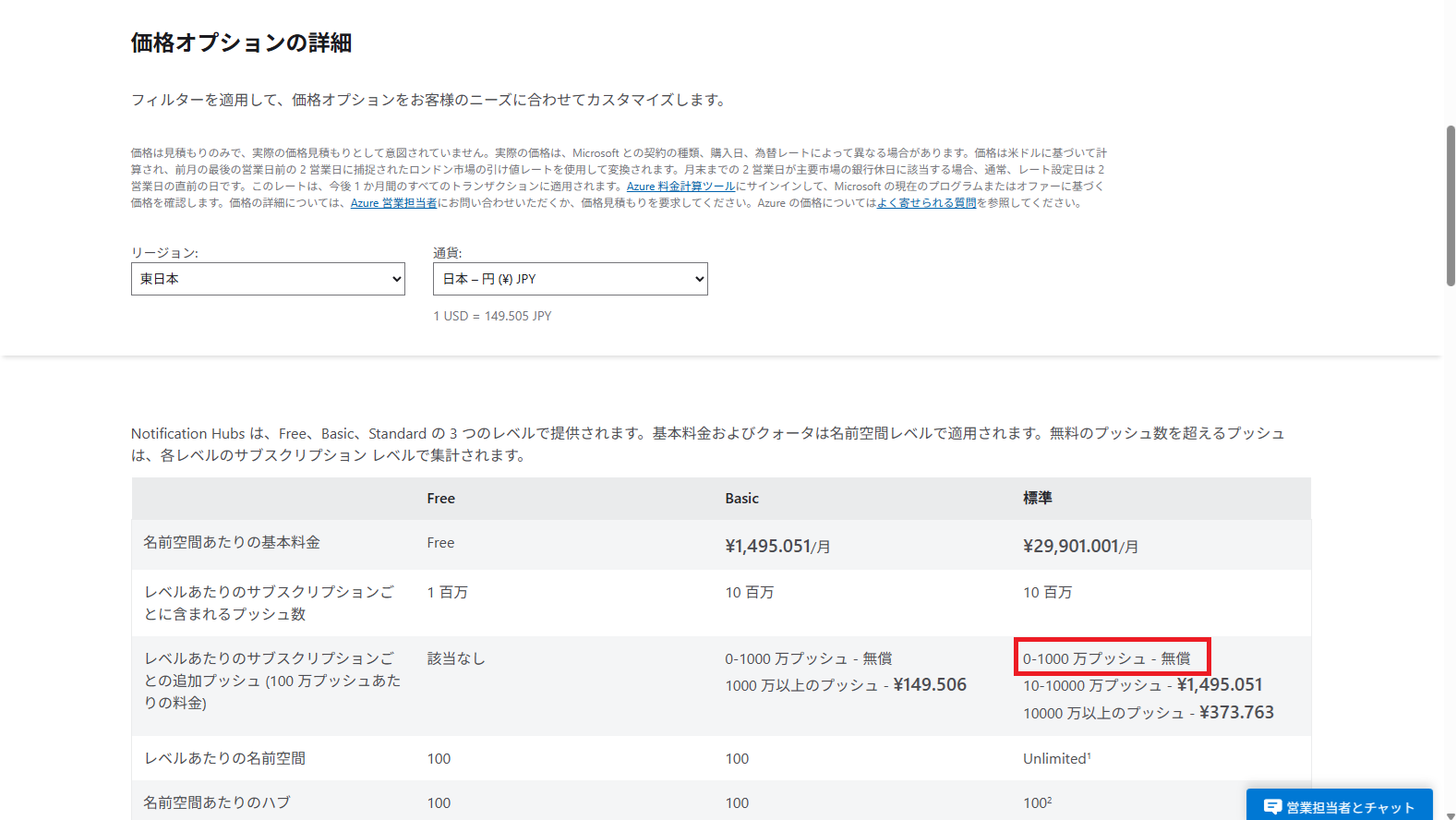Start chat via 営業担当者とチャット button
The image size is (1456, 820).
[1340, 806]
